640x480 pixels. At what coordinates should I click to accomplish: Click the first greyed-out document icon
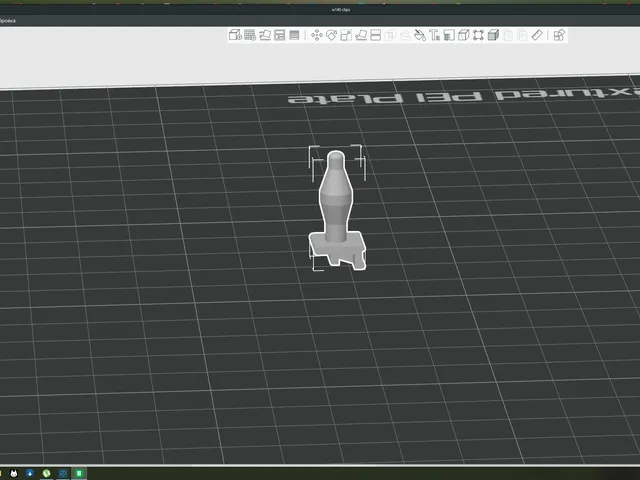[x=508, y=36]
